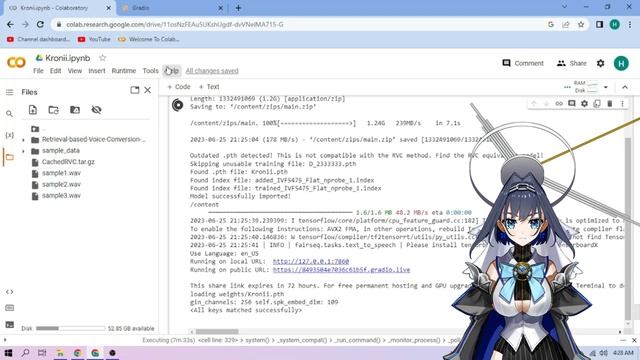Open the public gradio.live URL
640x360 pixels.
click(x=341, y=269)
